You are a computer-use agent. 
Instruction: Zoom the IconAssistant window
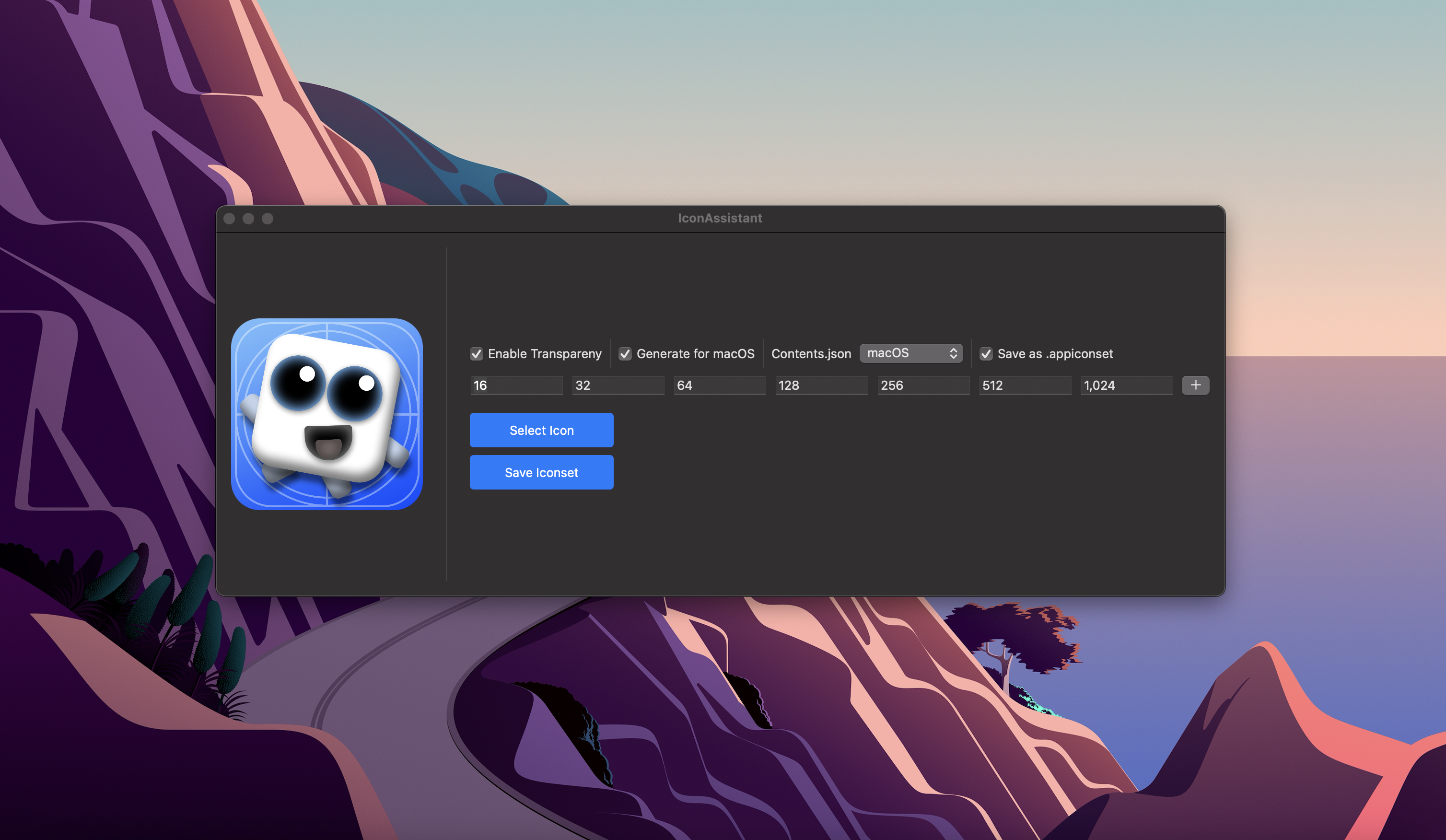268,219
